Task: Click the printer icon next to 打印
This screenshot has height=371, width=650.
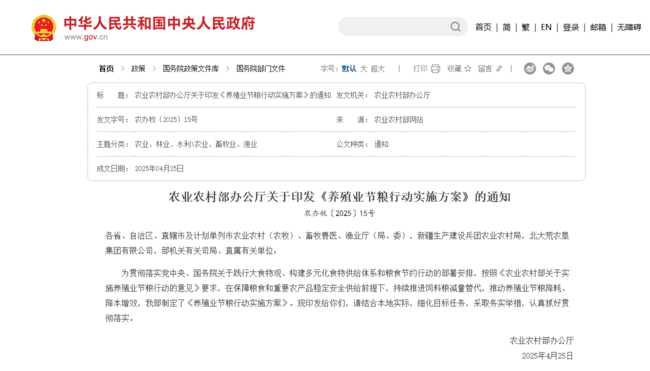Action: click(x=435, y=69)
